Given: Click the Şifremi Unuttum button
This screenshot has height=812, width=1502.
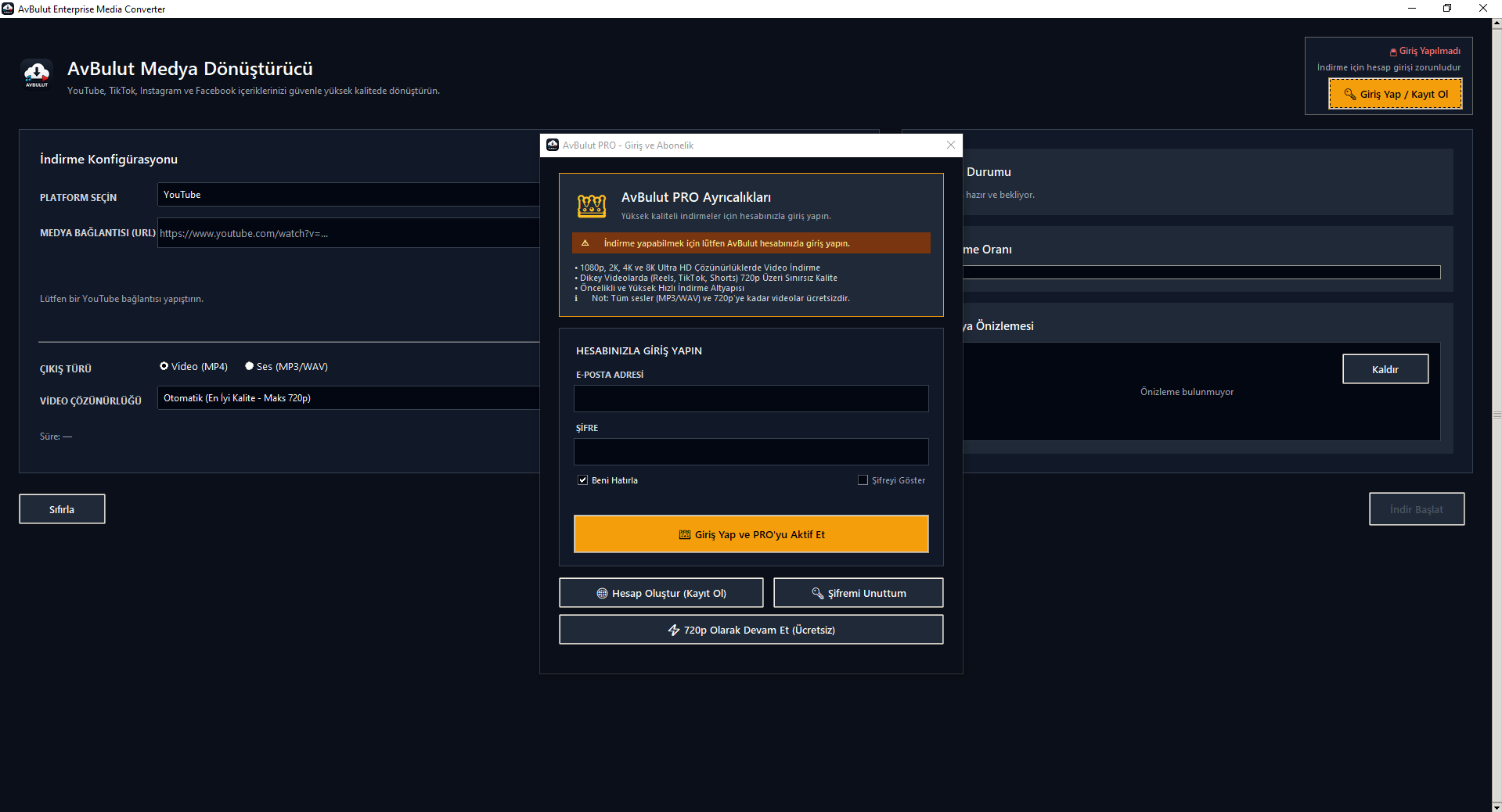Looking at the screenshot, I should 859,593.
